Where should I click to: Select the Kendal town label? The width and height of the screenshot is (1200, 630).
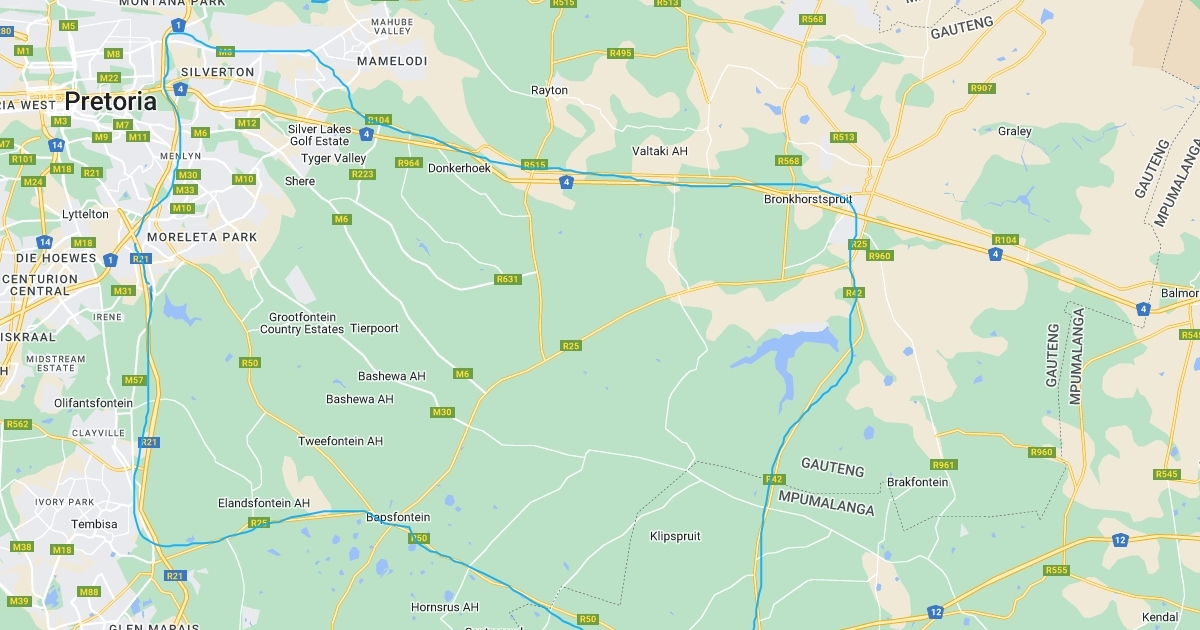pyautogui.click(x=1161, y=617)
